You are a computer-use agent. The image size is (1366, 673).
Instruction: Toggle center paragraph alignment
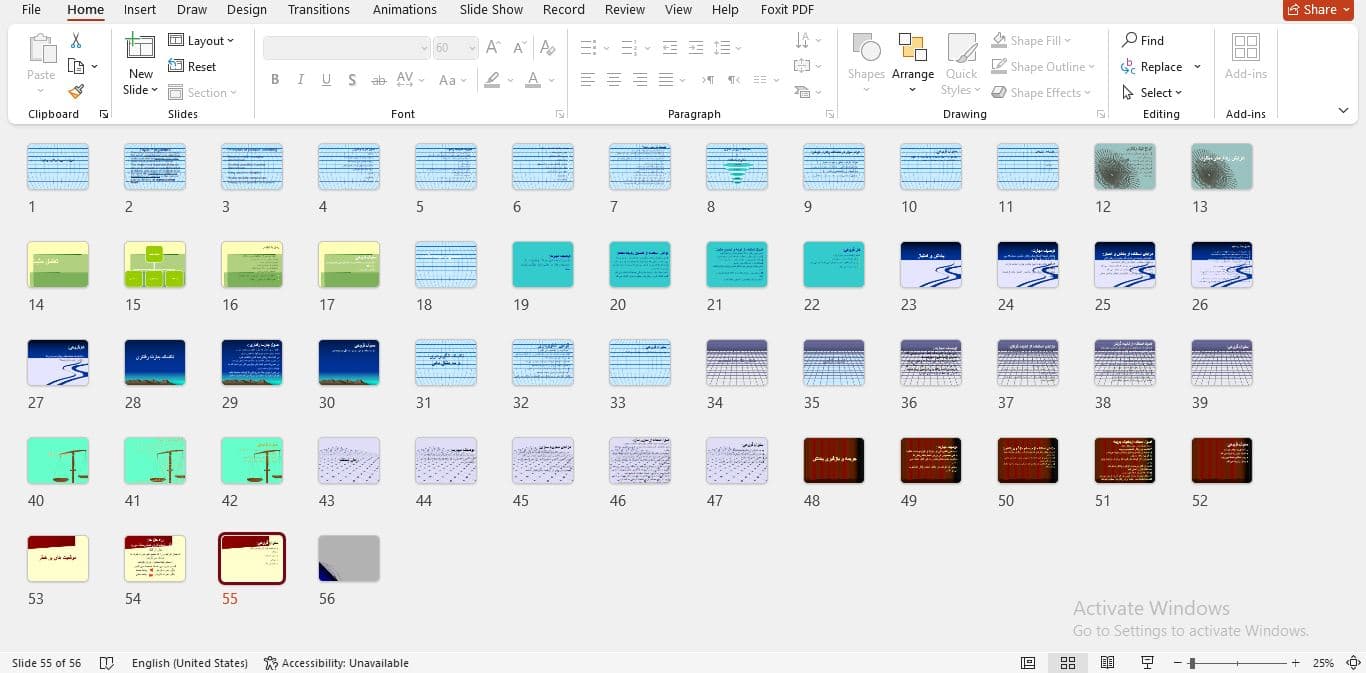[614, 80]
